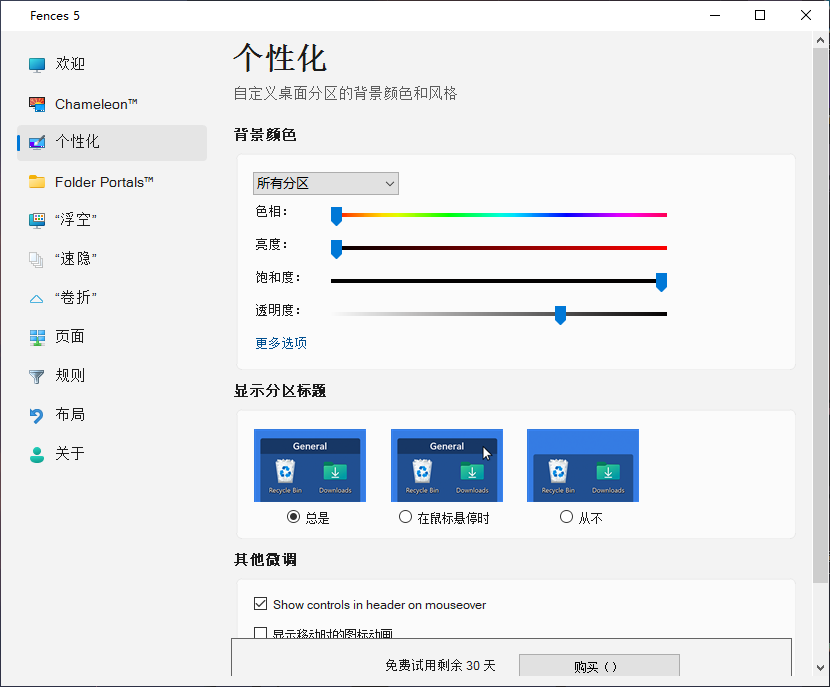Image resolution: width=830 pixels, height=687 pixels.
Task: Open the 关于 page
Action: tap(112, 454)
